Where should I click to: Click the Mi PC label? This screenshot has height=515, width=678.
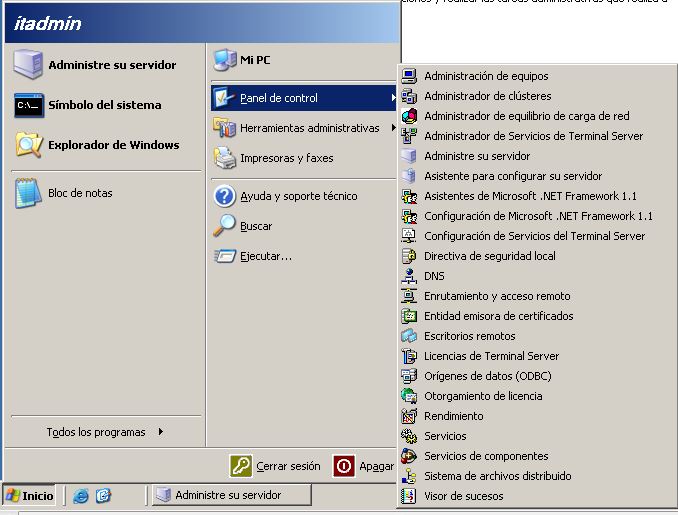point(255,60)
